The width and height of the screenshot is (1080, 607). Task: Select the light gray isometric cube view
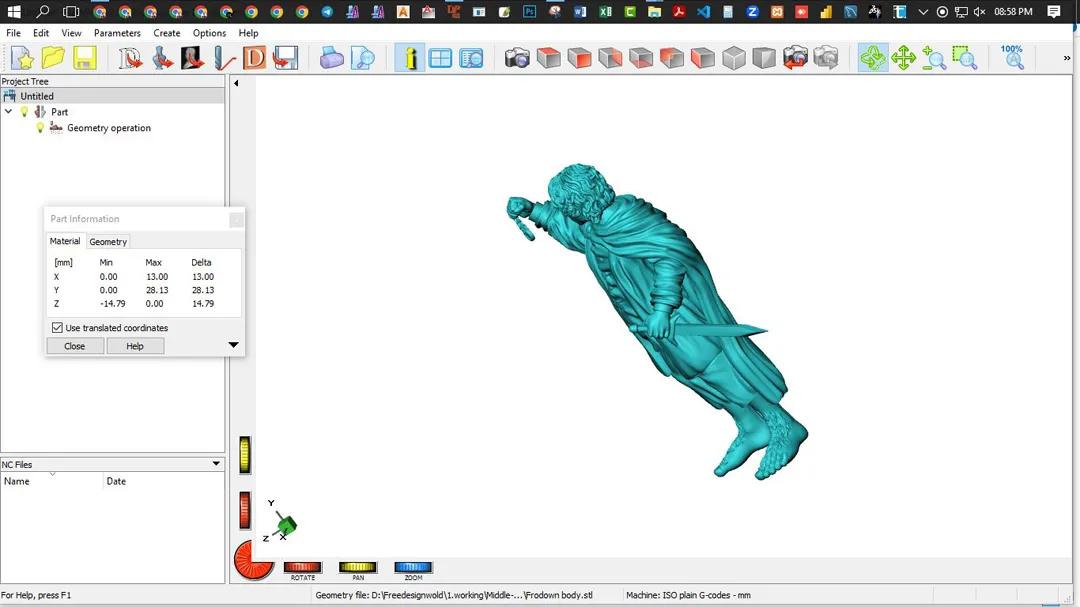tap(734, 58)
